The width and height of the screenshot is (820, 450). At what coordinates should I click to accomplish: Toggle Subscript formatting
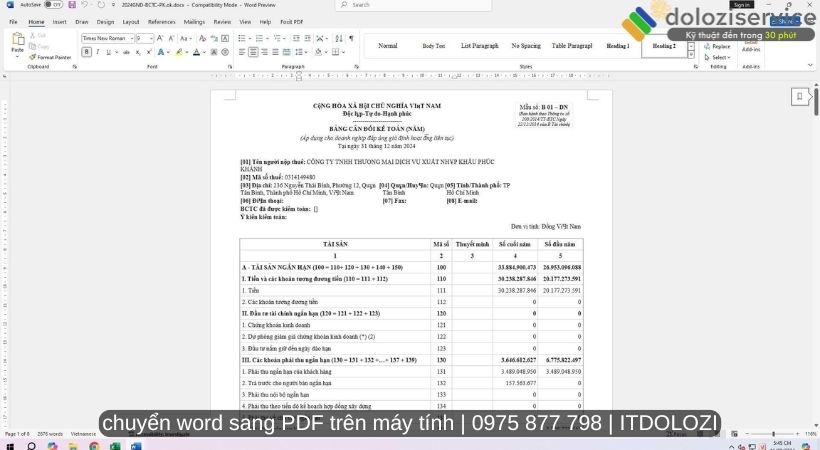point(138,52)
